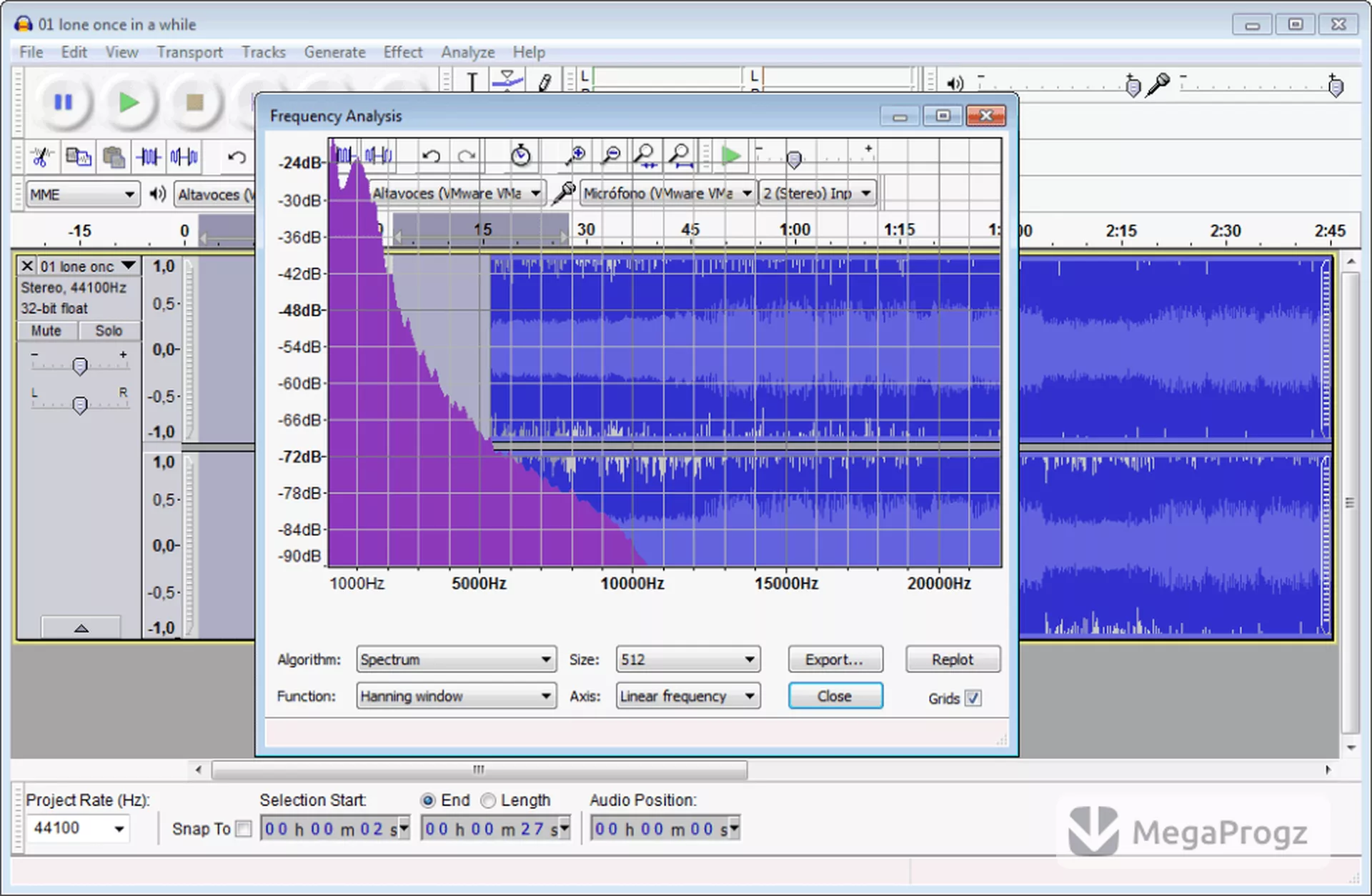The image size is (1372, 896).
Task: Open the Transport menu
Action: [189, 52]
